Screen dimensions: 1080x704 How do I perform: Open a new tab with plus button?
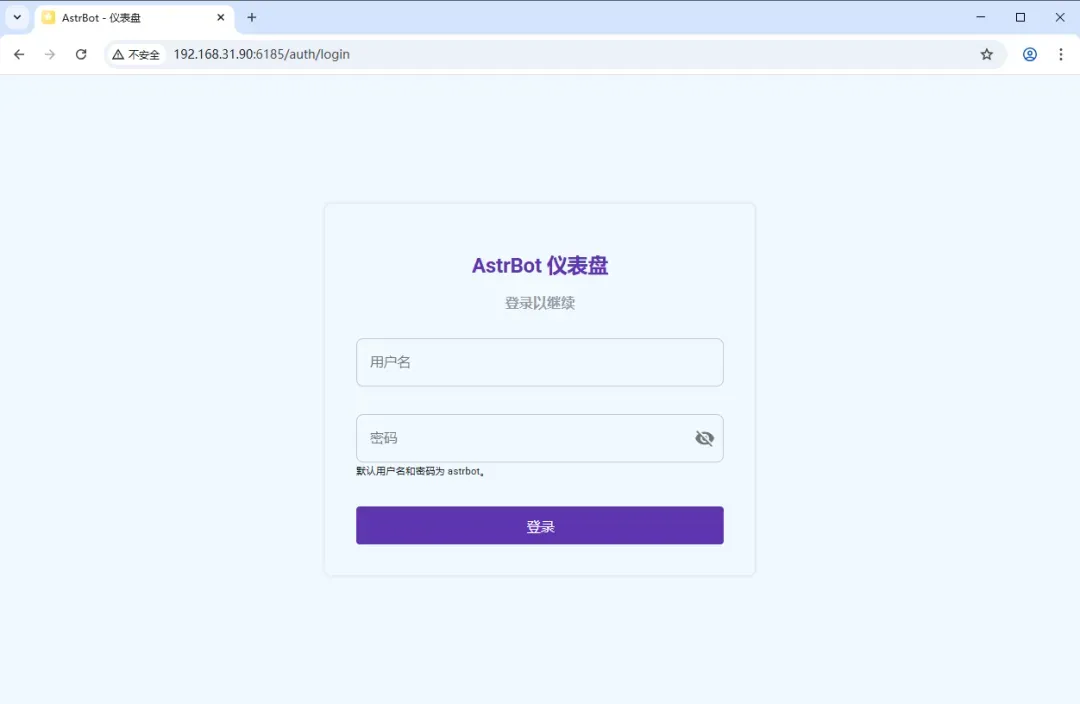pos(251,18)
